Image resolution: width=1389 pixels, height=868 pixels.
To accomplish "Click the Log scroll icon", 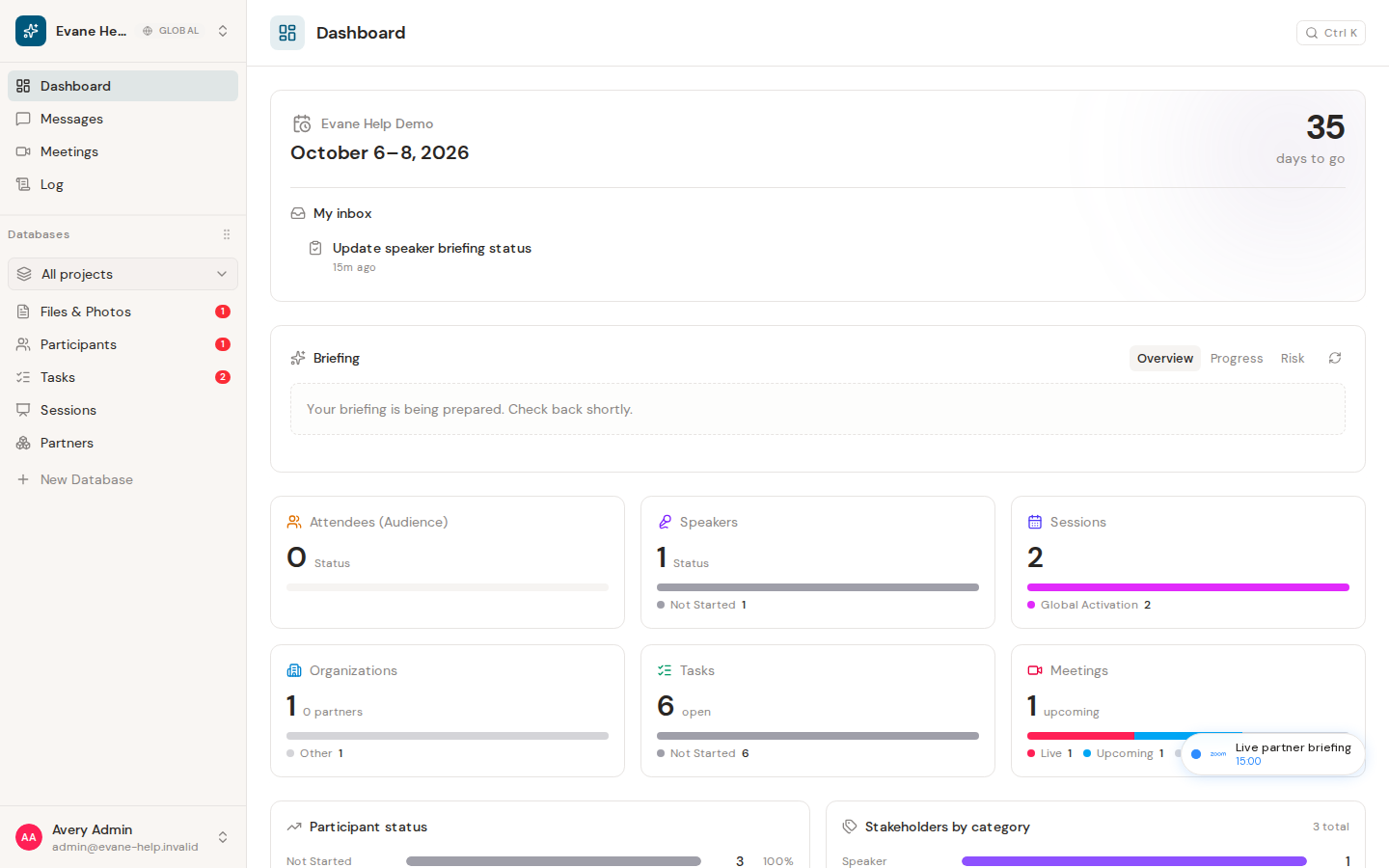I will [x=23, y=184].
